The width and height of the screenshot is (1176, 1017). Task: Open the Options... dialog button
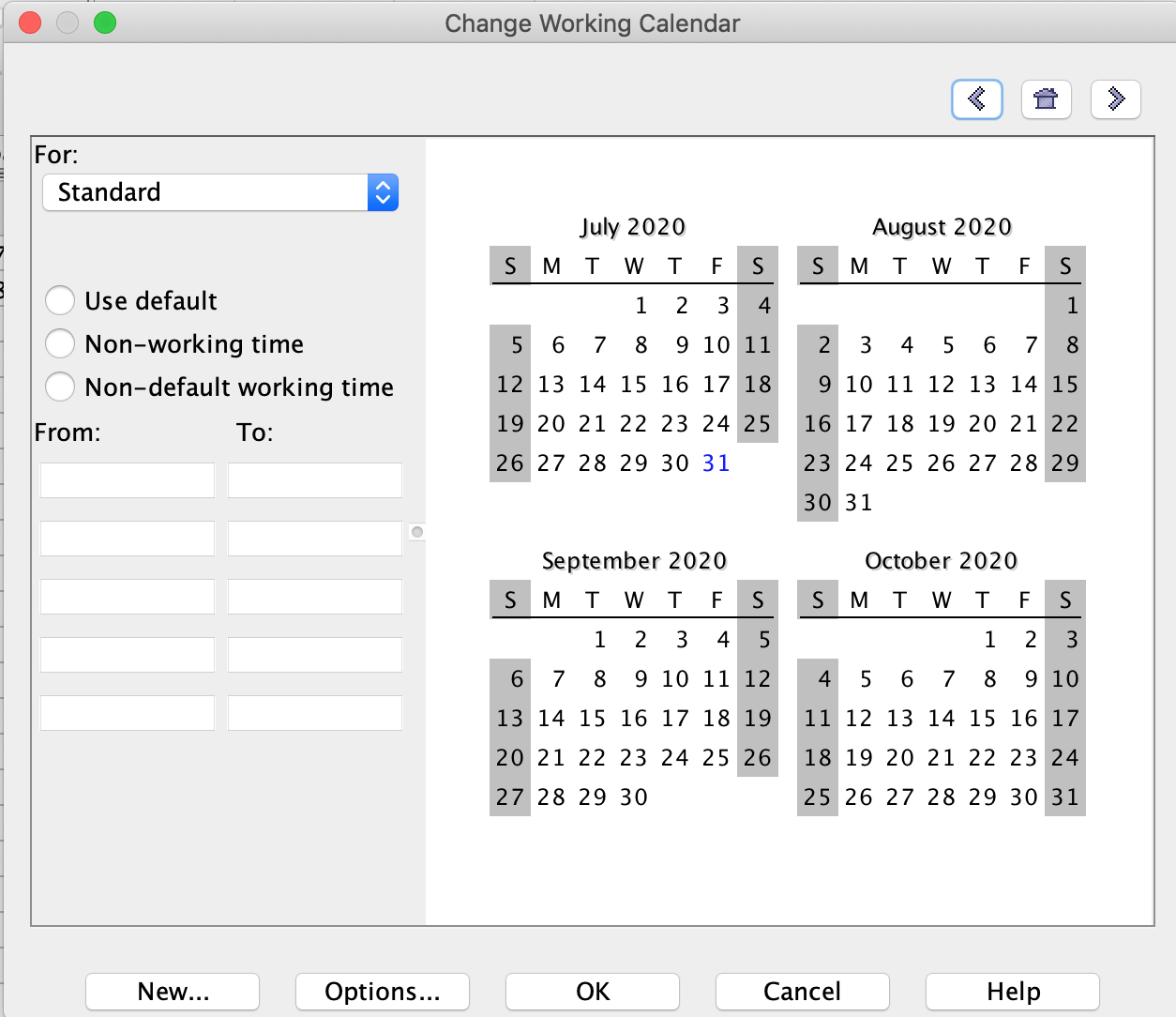383,992
